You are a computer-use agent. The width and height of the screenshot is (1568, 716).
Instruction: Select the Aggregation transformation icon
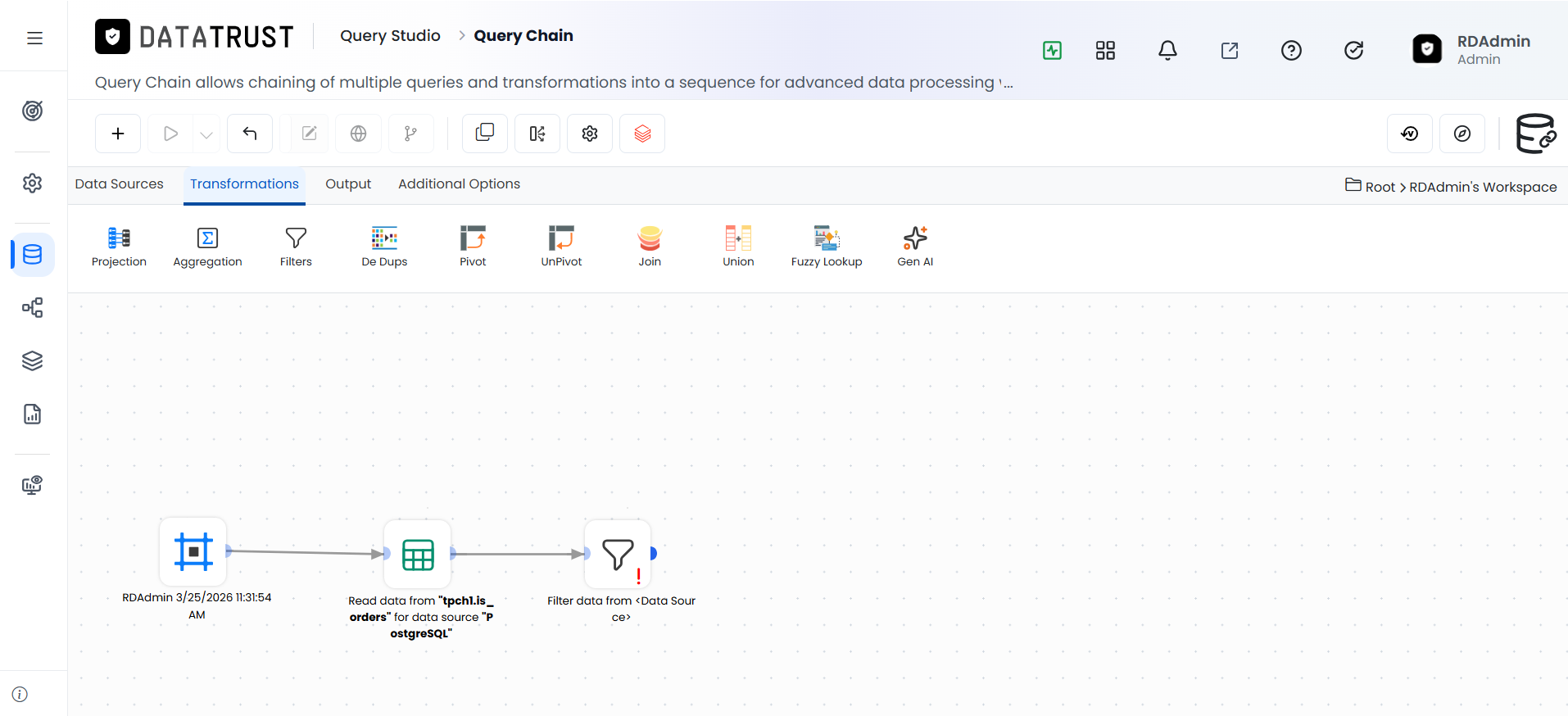[207, 238]
